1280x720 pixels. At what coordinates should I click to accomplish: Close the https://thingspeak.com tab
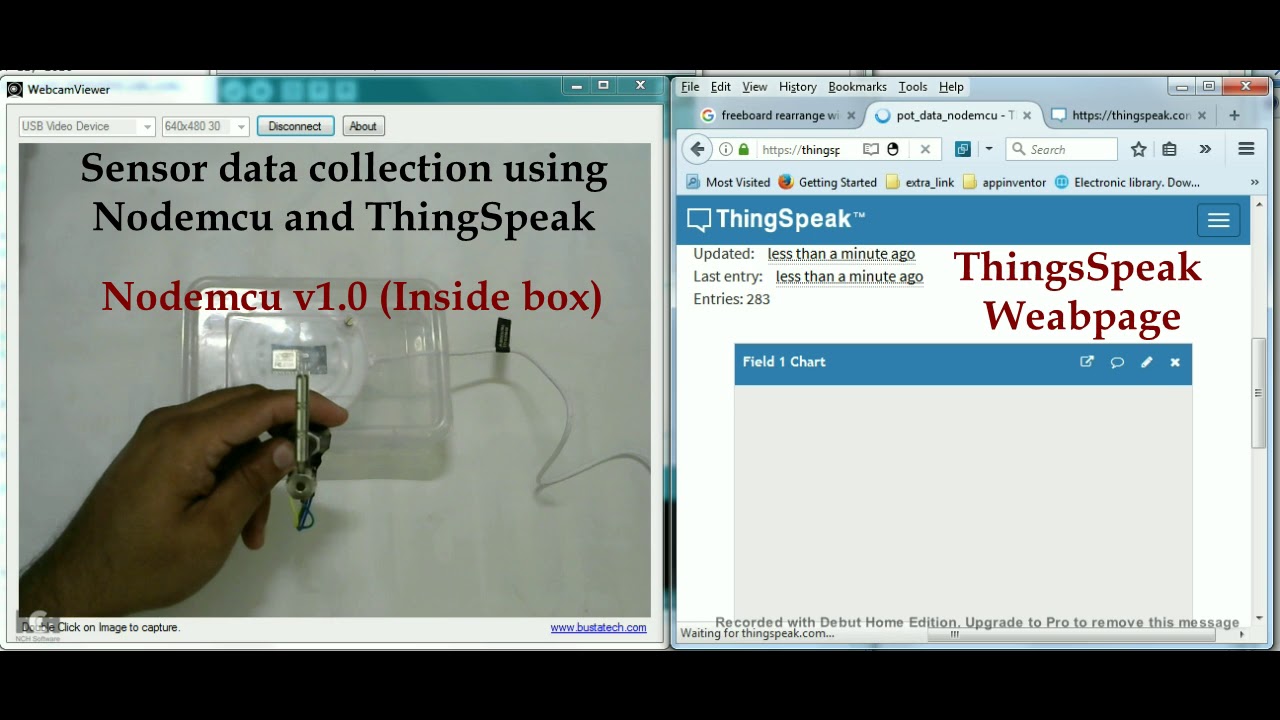point(1202,115)
